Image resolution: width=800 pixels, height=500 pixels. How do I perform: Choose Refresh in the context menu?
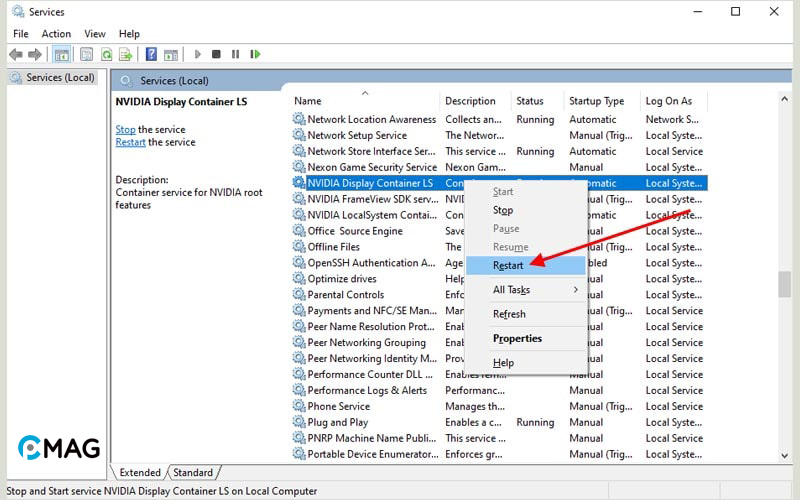pyautogui.click(x=526, y=314)
